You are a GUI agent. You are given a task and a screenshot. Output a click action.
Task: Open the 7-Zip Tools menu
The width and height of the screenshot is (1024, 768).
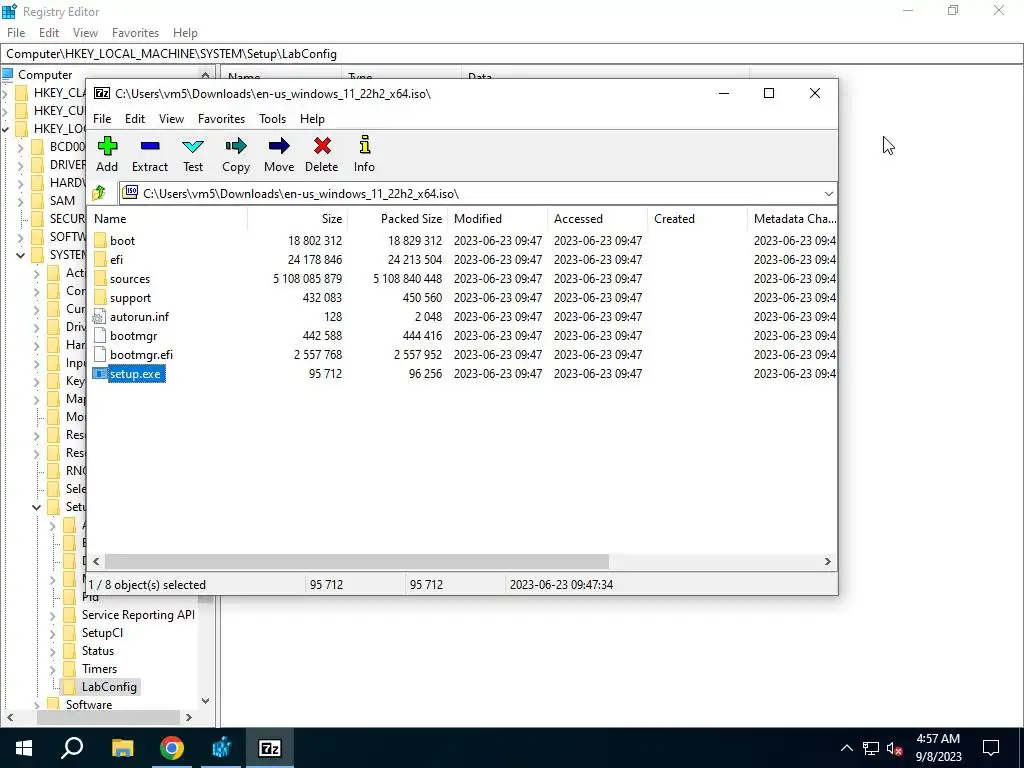[272, 119]
